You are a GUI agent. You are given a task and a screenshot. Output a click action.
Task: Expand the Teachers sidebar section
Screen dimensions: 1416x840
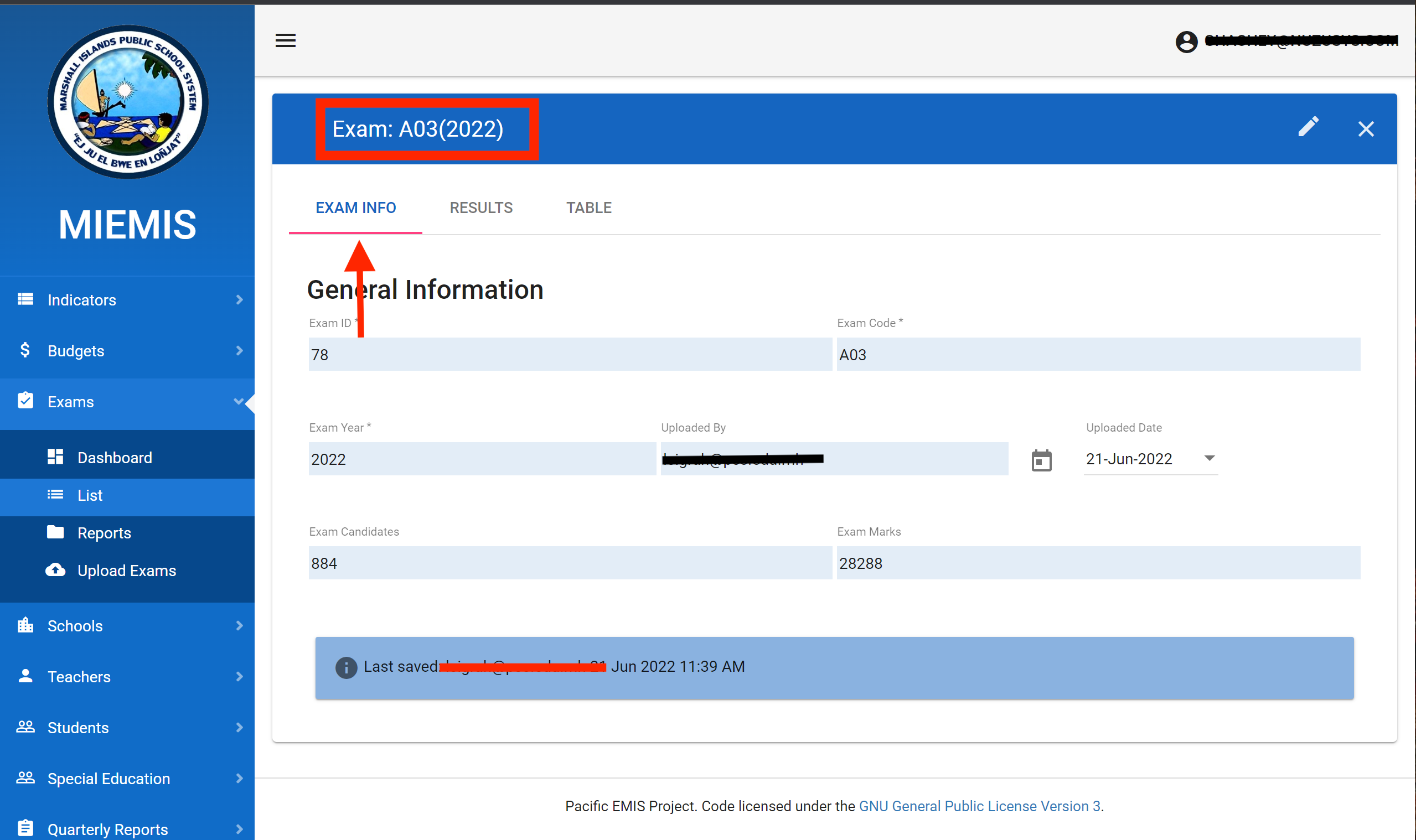point(127,676)
